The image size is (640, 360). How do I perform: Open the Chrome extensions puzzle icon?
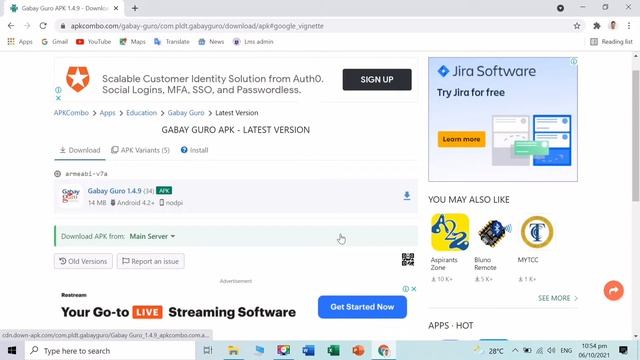coord(597,26)
